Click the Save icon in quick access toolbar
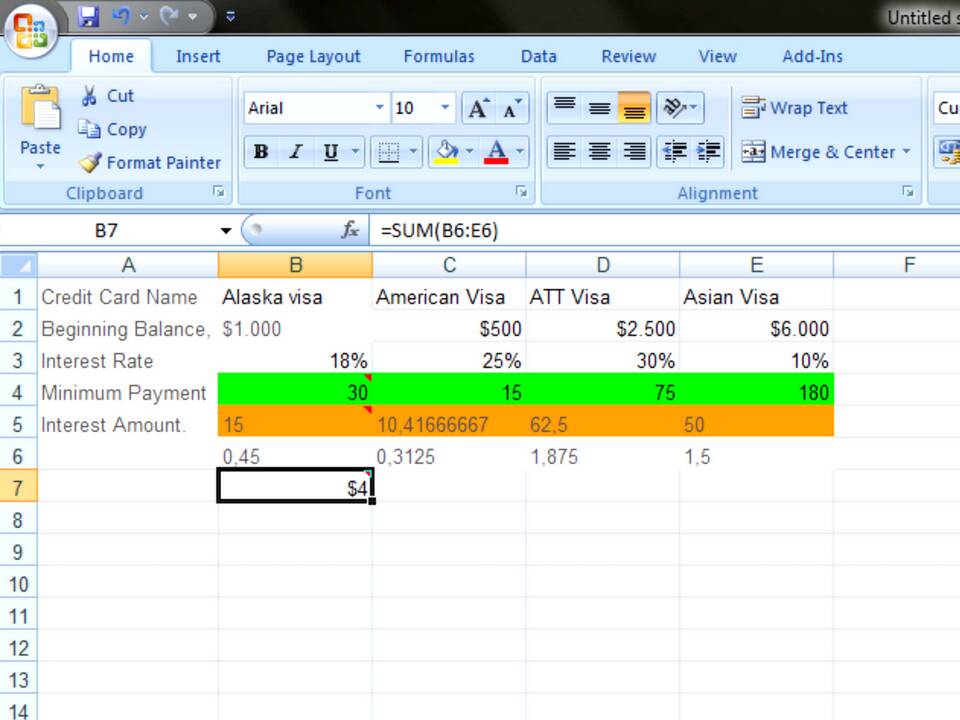The image size is (960, 720). [x=88, y=16]
